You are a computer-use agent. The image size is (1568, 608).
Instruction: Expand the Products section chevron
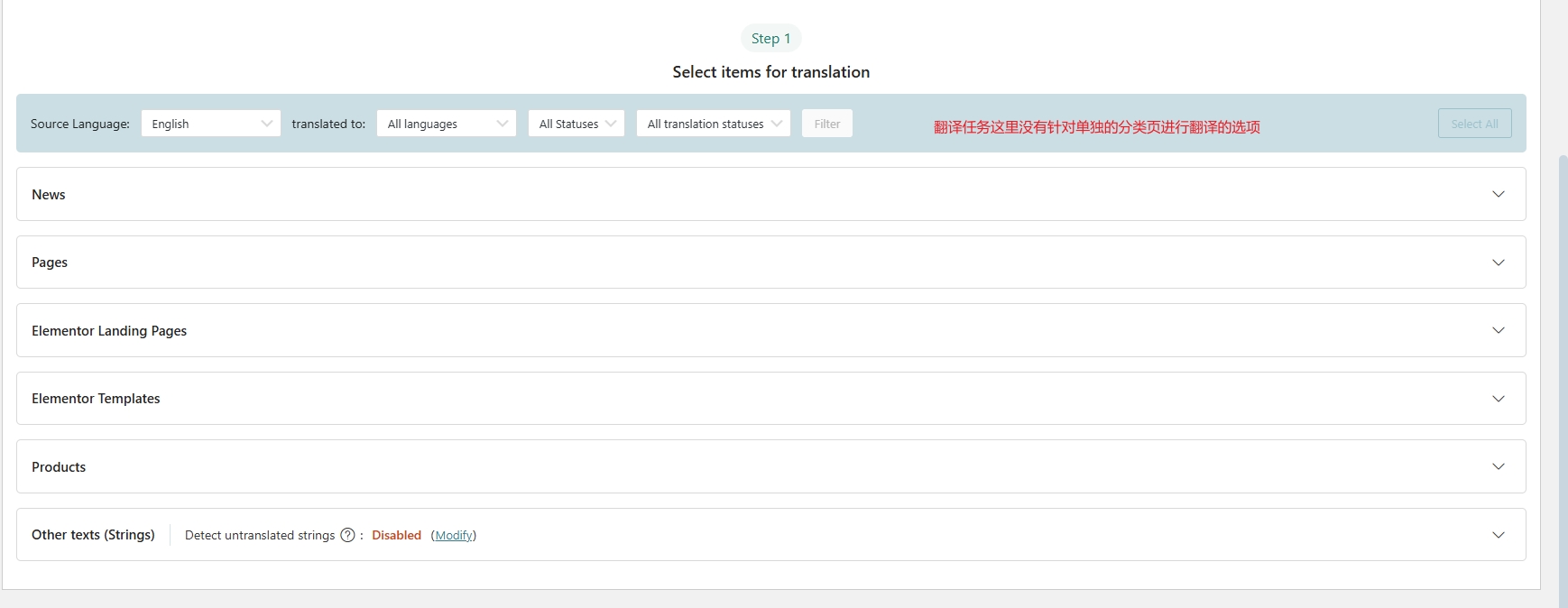[x=1499, y=466]
